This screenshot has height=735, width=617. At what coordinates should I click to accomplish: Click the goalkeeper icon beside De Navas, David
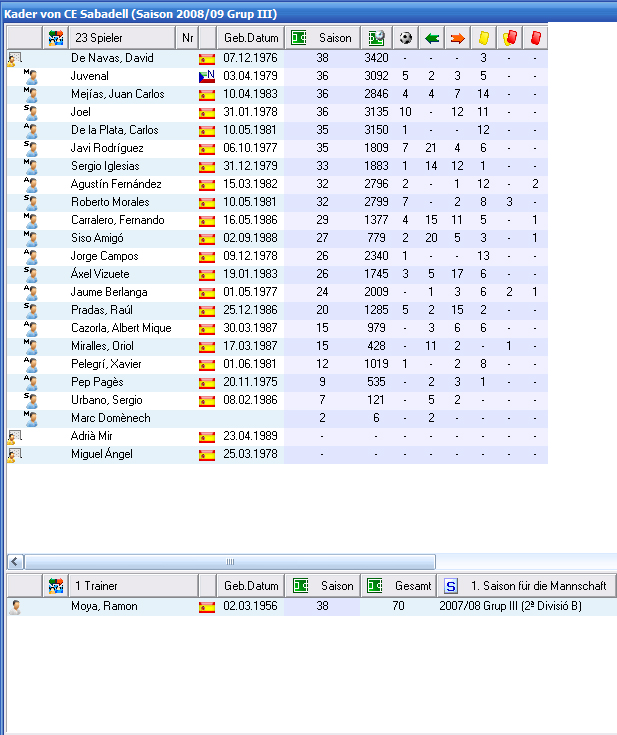pos(14,59)
